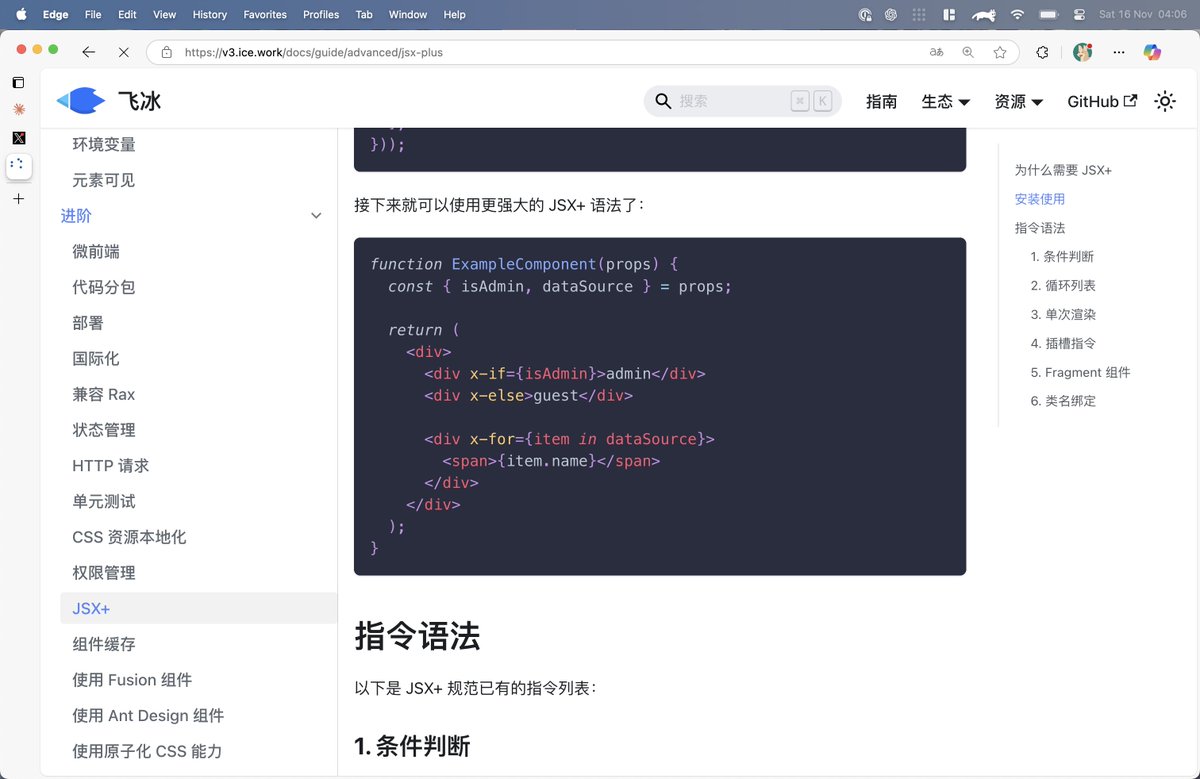Click the search magnifier icon in the site header

(663, 101)
